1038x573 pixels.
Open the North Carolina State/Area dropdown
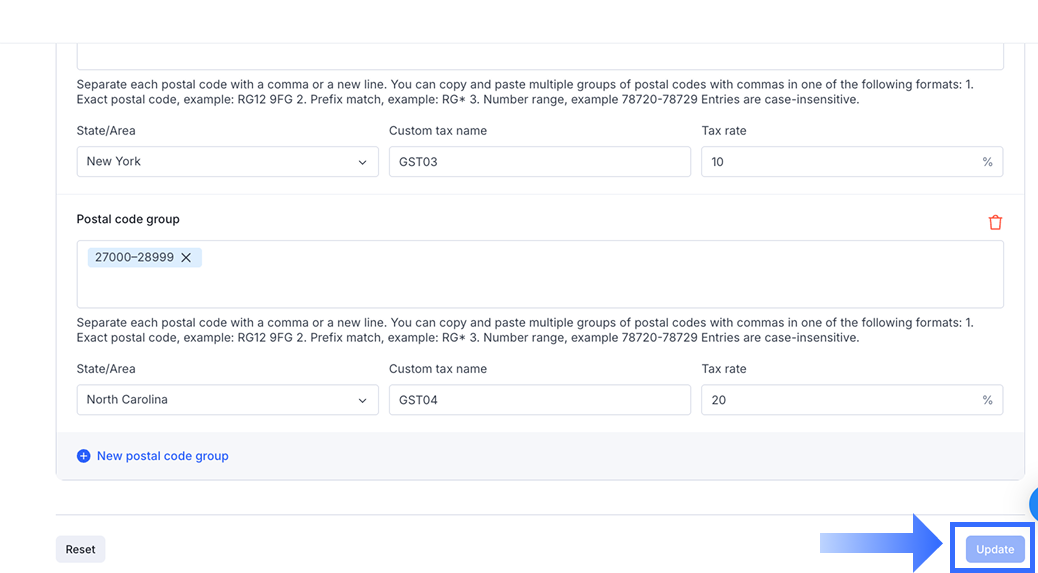tap(227, 400)
